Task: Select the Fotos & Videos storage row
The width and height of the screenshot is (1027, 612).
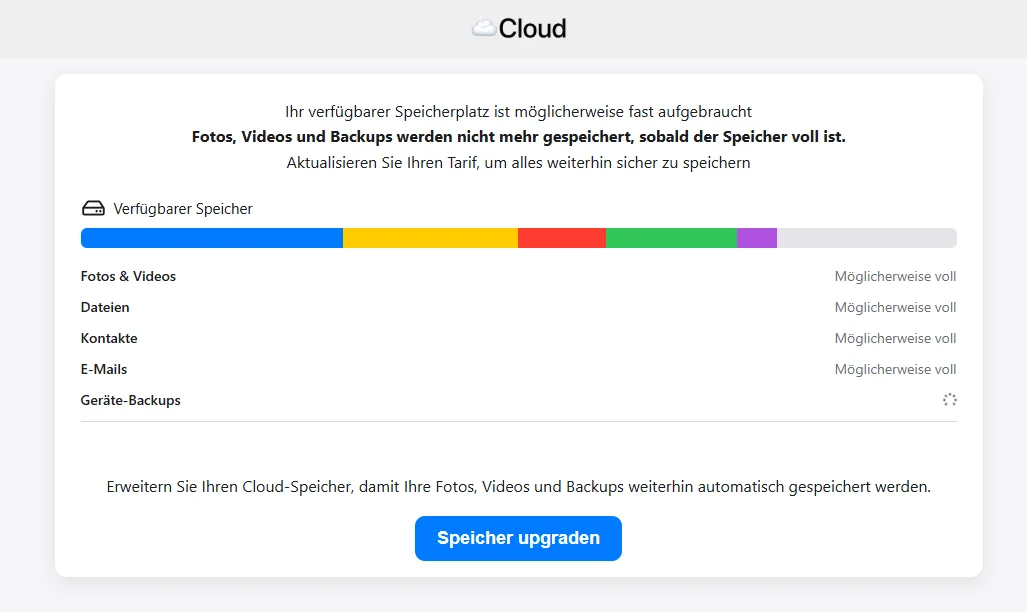Action: [x=128, y=276]
